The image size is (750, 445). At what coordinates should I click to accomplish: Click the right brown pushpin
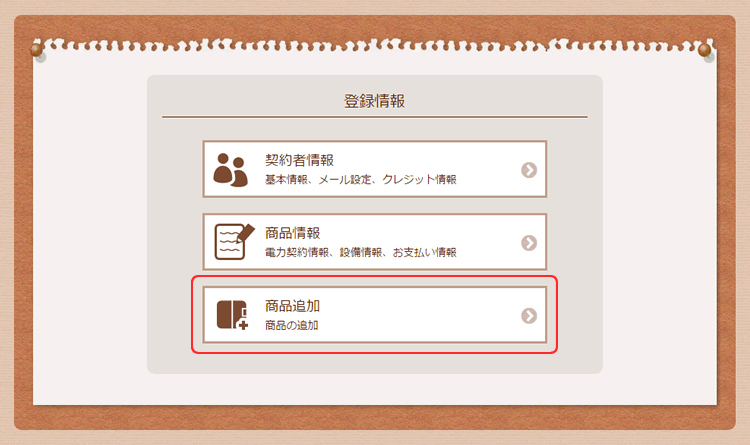pos(704,50)
